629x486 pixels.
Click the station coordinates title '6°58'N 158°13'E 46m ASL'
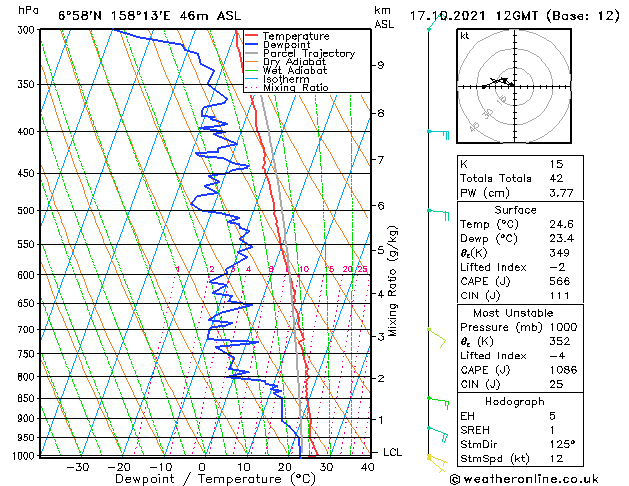click(x=150, y=16)
